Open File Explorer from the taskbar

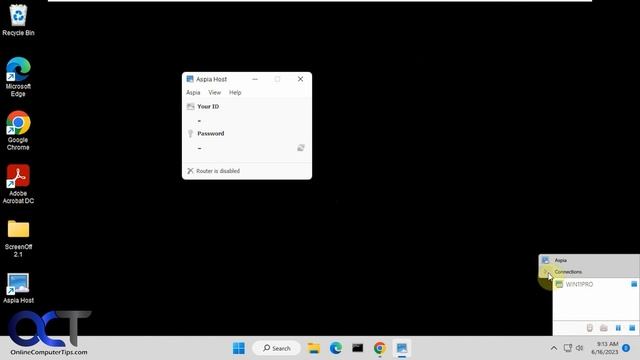click(314, 348)
